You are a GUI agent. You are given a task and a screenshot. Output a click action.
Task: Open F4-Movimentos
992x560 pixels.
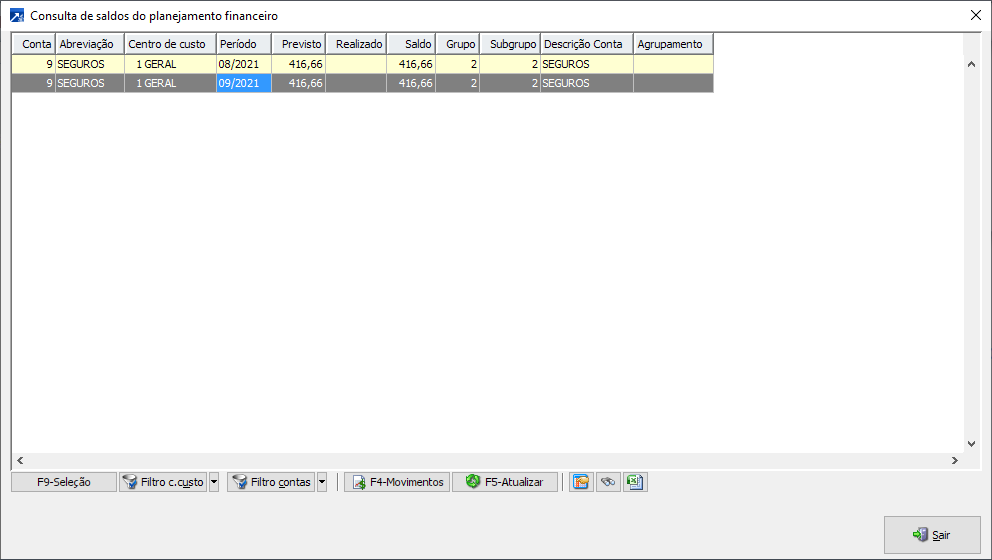(397, 482)
